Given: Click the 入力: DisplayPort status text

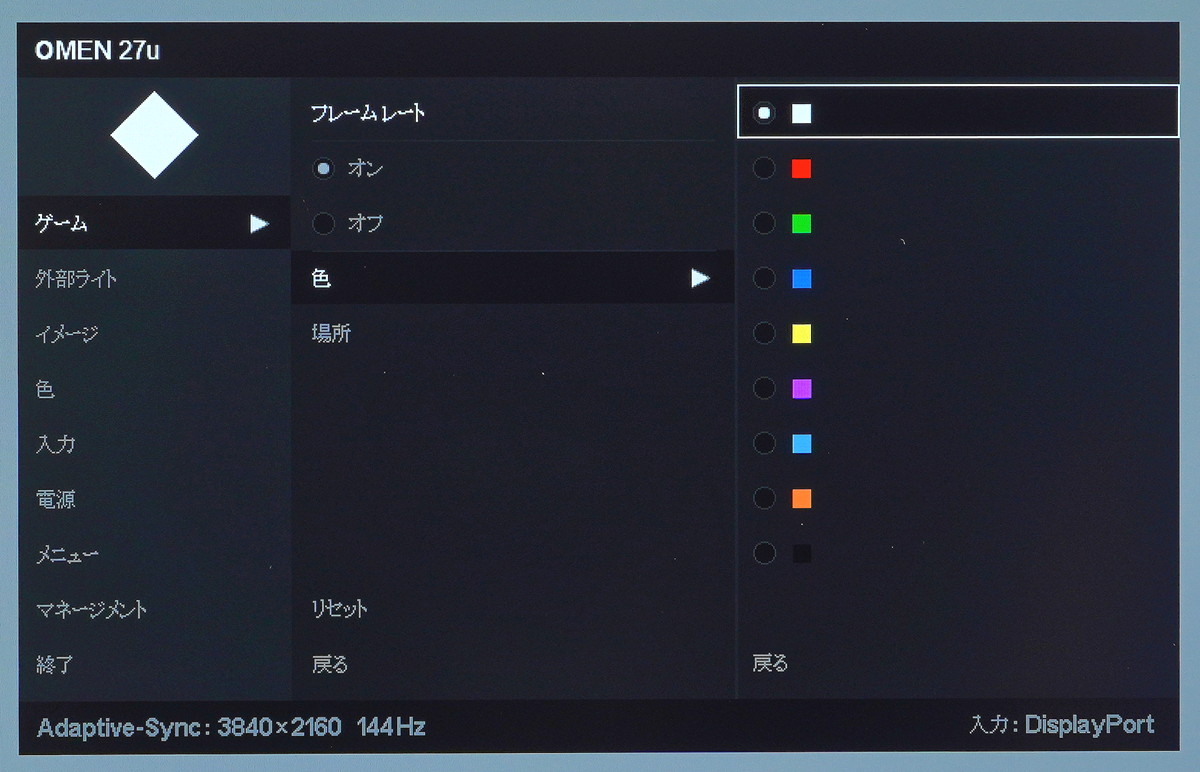Looking at the screenshot, I should (1062, 725).
